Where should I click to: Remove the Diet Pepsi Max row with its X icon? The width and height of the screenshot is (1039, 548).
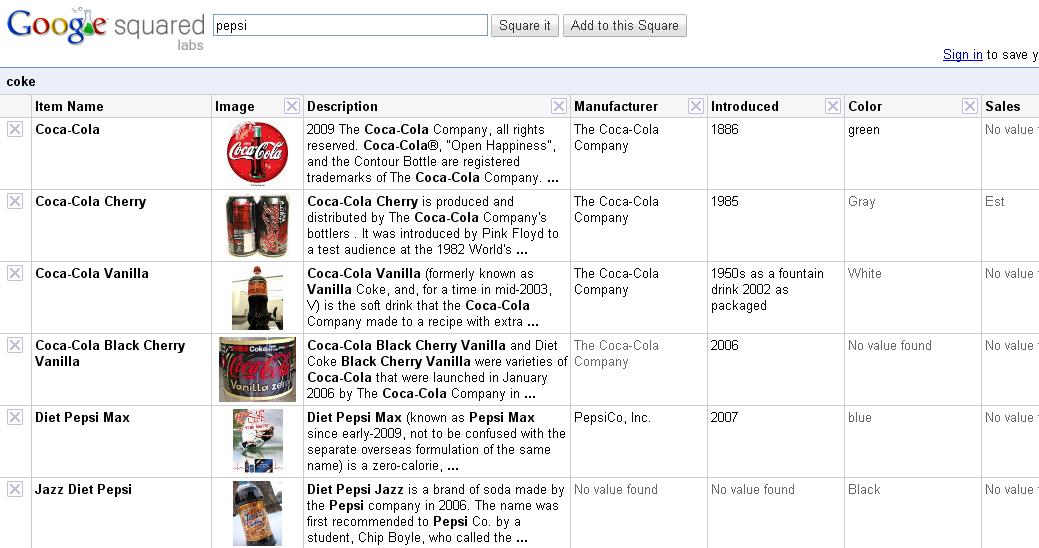pyautogui.click(x=15, y=417)
